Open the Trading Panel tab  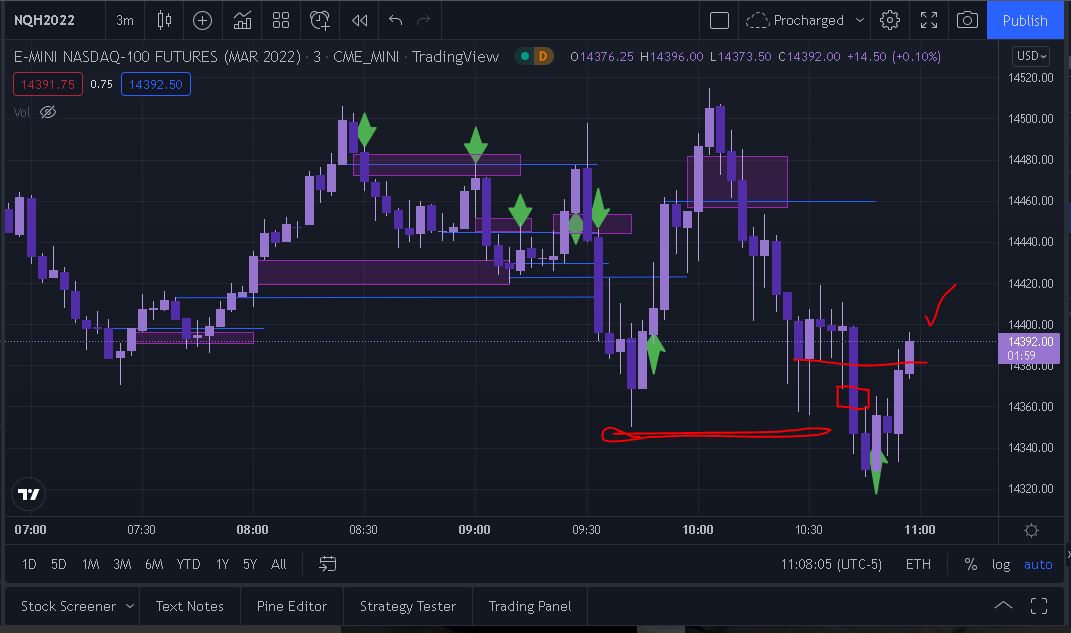tap(530, 606)
